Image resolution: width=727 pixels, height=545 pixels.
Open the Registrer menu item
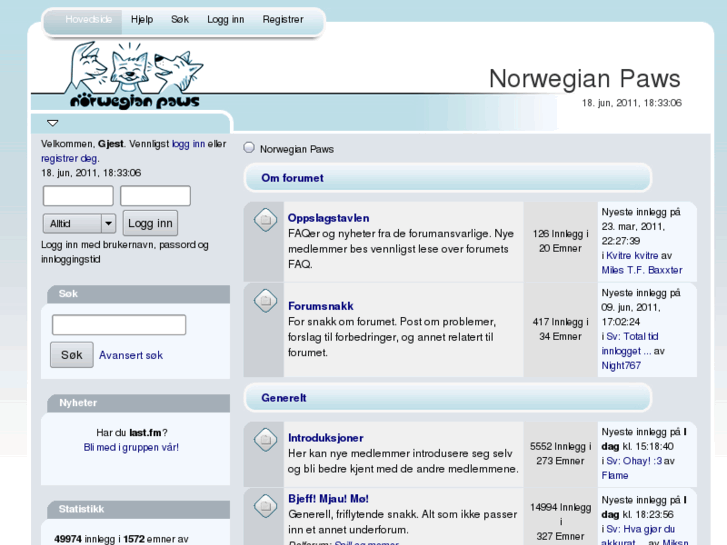(283, 19)
